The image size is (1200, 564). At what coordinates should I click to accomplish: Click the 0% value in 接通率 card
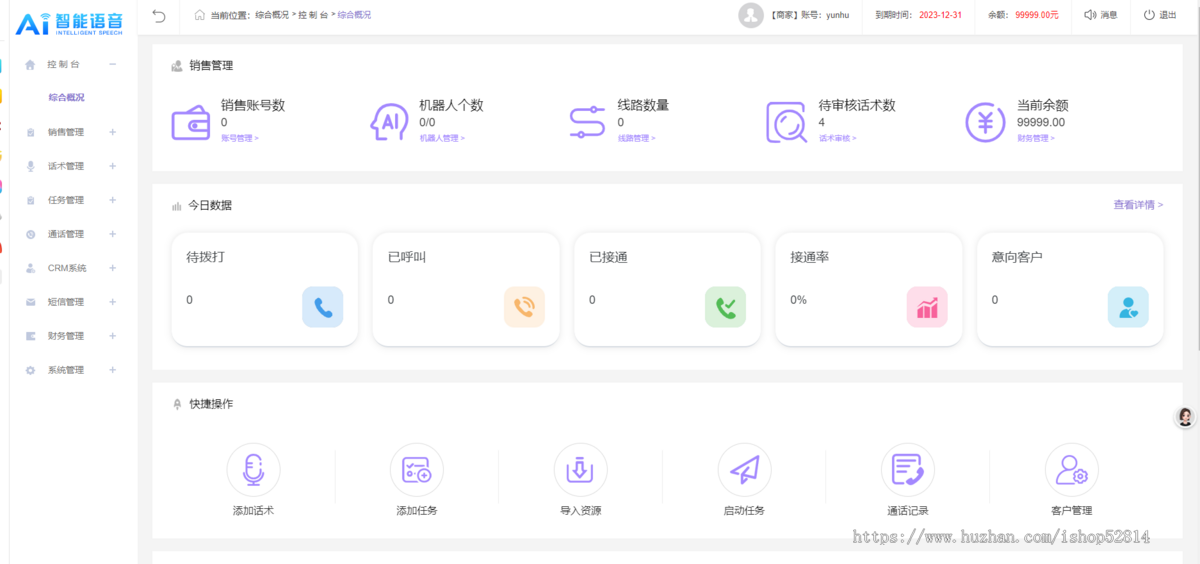pyautogui.click(x=798, y=300)
